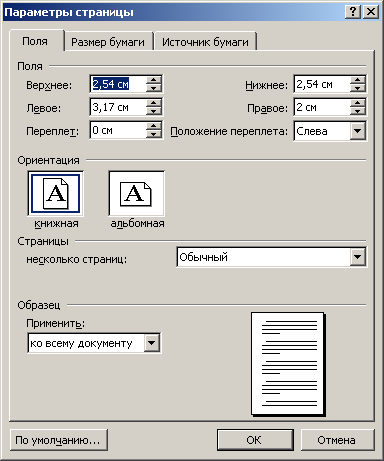Click the page preview thumbnail in Образец
Image resolution: width=384 pixels, height=461 pixels.
pos(288,364)
